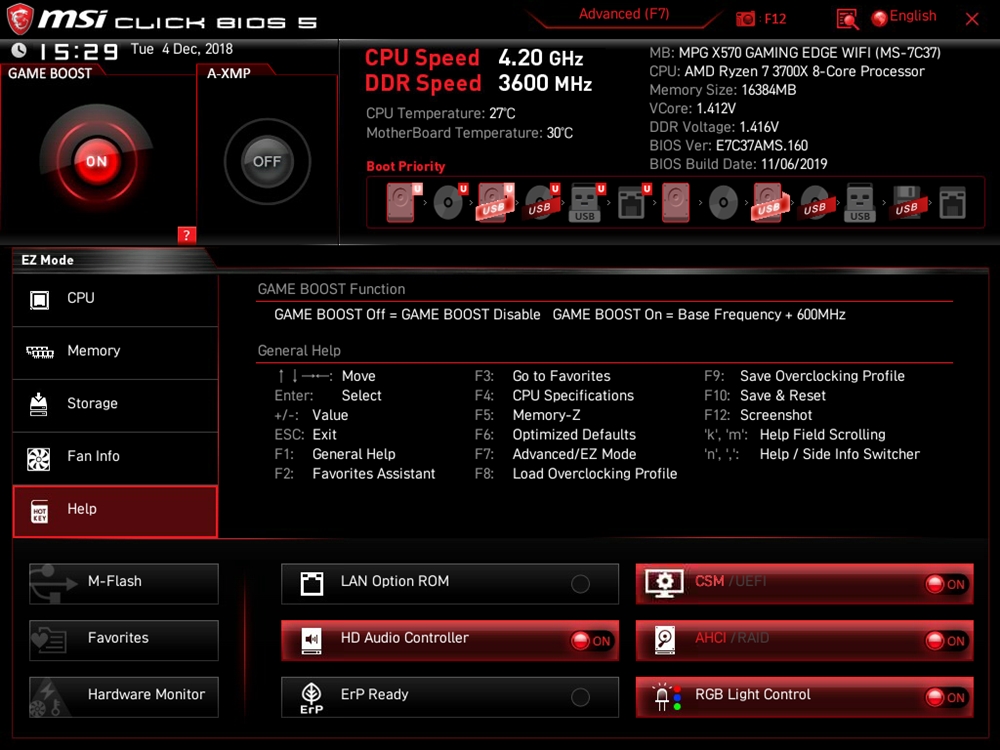Click the LAN Option ROM icon

pyautogui.click(x=312, y=584)
